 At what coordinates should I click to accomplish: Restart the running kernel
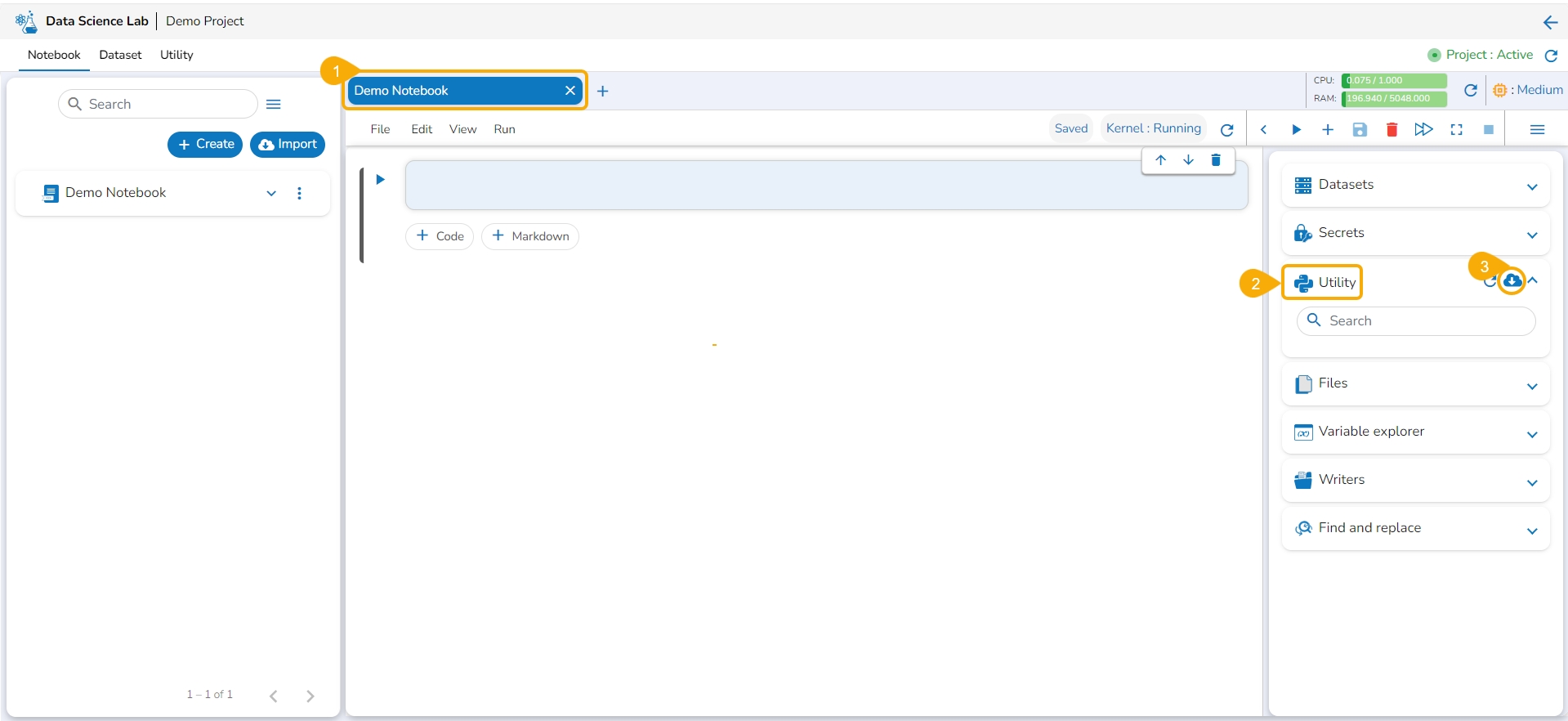[x=1226, y=130]
